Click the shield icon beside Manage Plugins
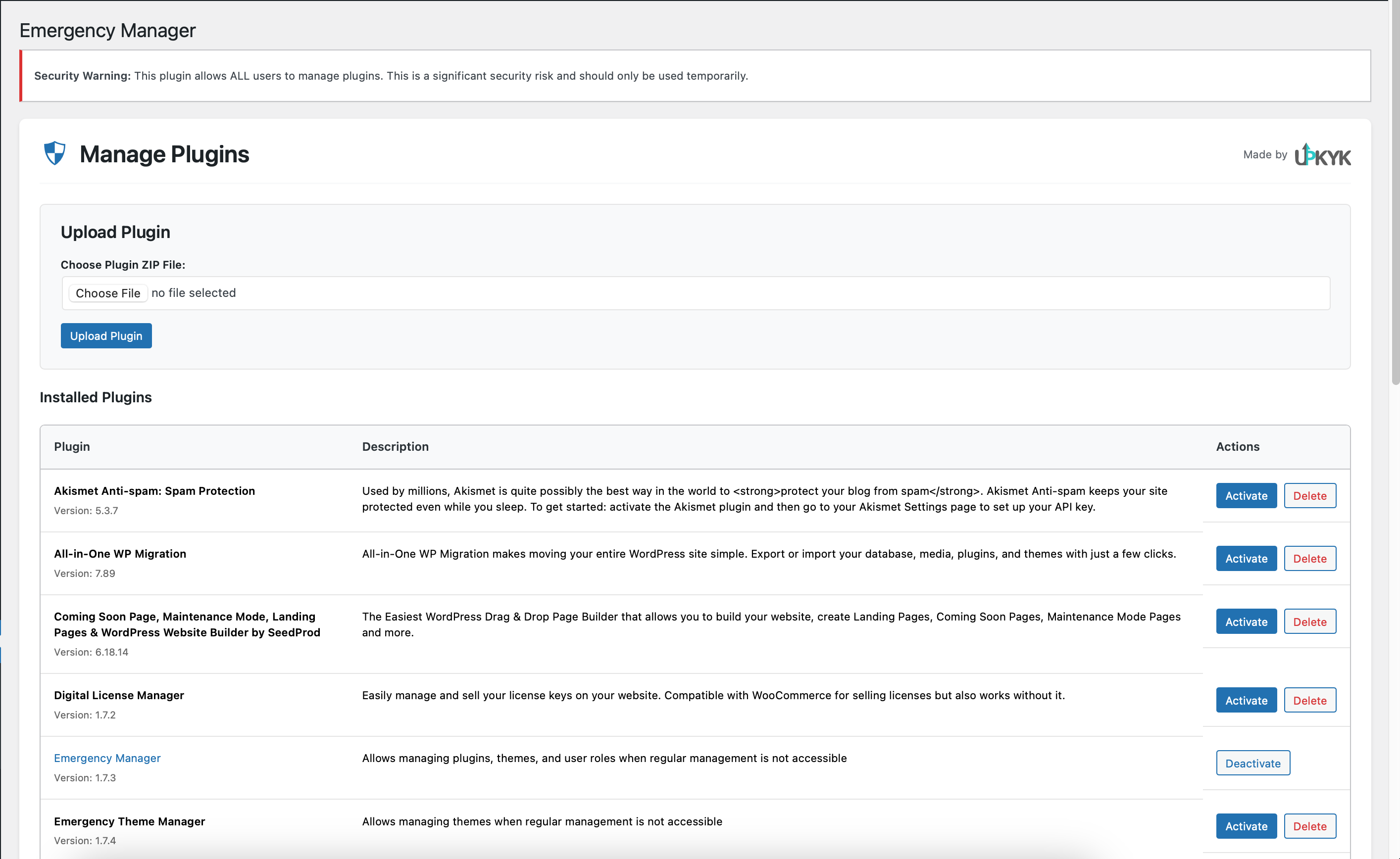 point(54,153)
